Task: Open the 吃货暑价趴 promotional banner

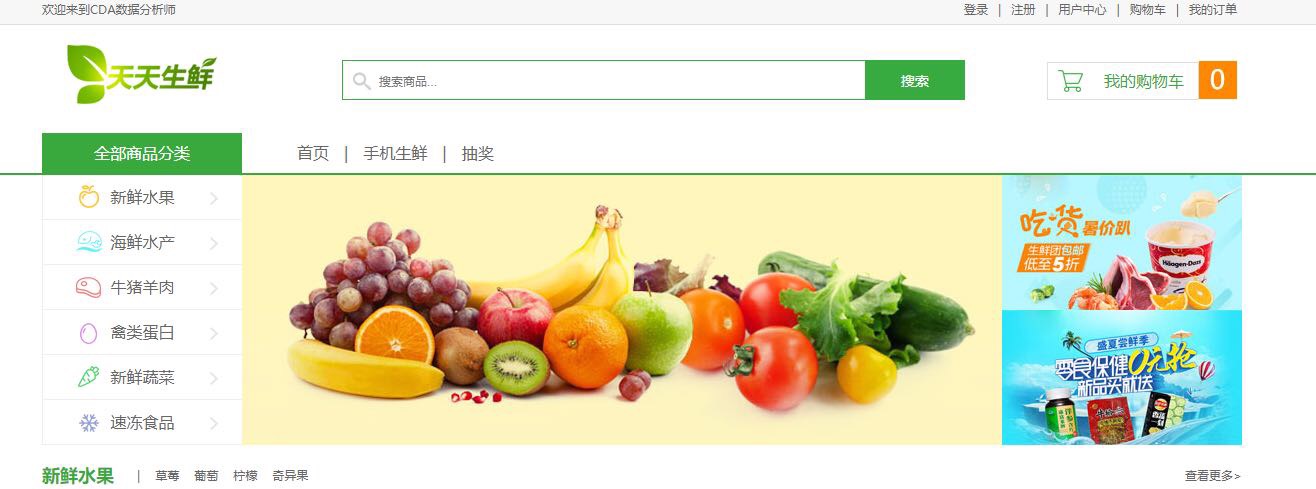Action: [x=1122, y=242]
